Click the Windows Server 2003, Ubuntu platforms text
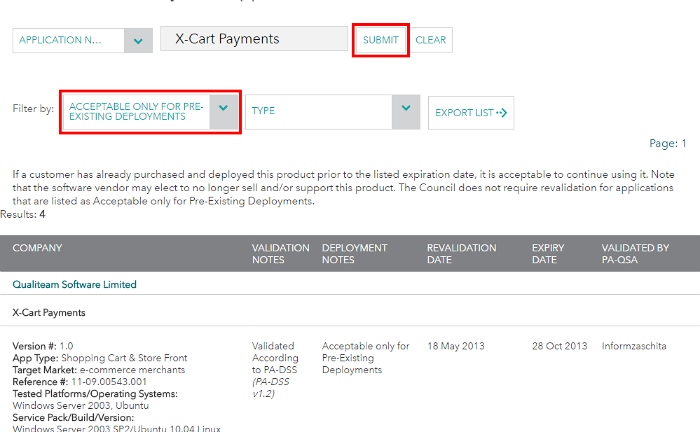Screen dimensions: 700x432 pos(81,405)
